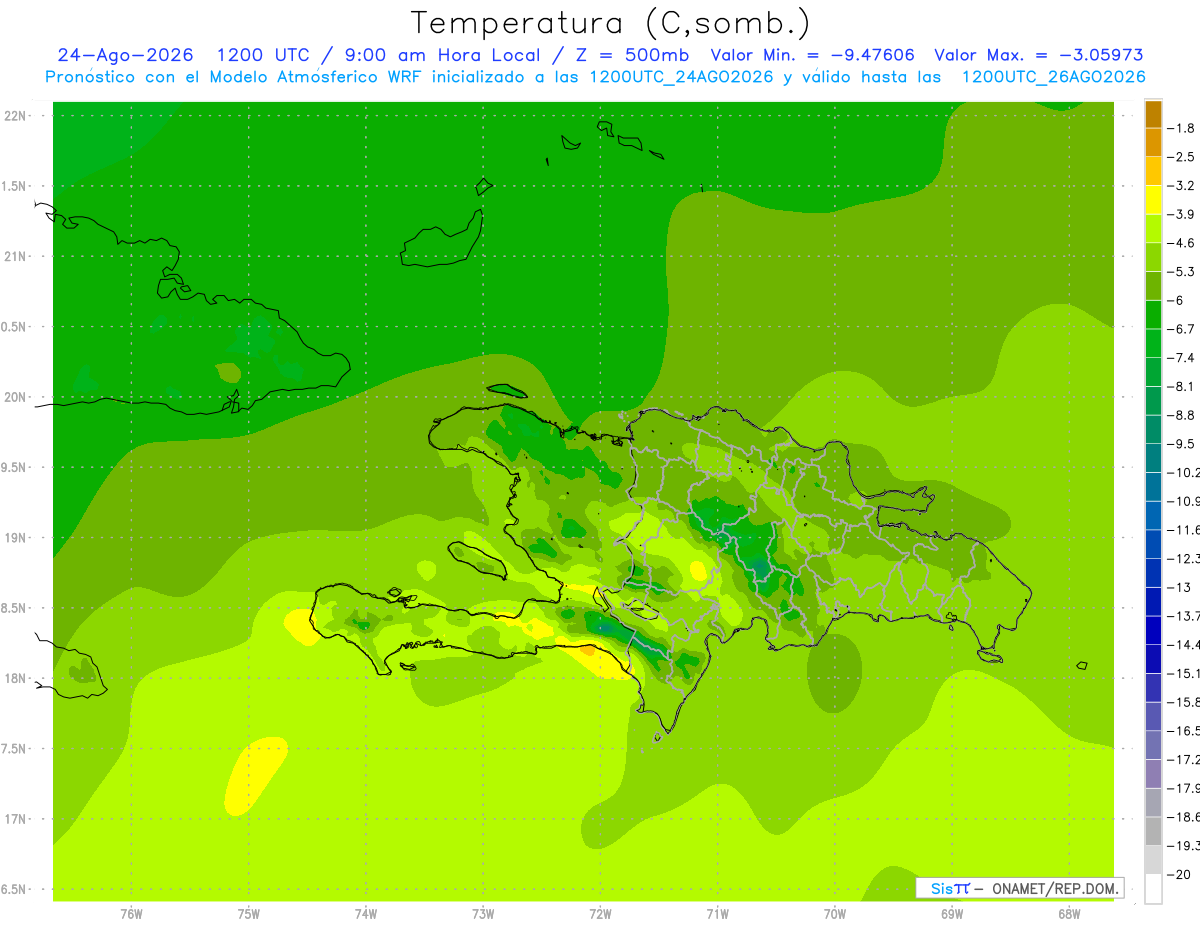Screen dimensions: 1200x927
Task: Click the colorbar swatch between -2.5 and -3.2
Action: tap(1153, 171)
